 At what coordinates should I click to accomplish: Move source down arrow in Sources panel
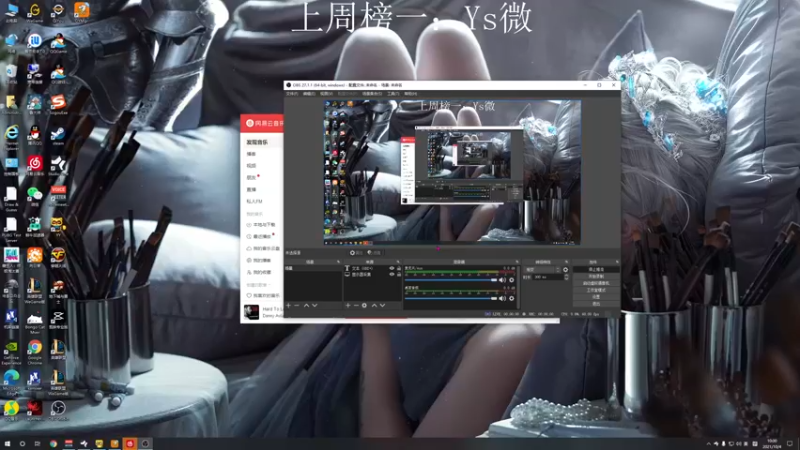coord(383,305)
